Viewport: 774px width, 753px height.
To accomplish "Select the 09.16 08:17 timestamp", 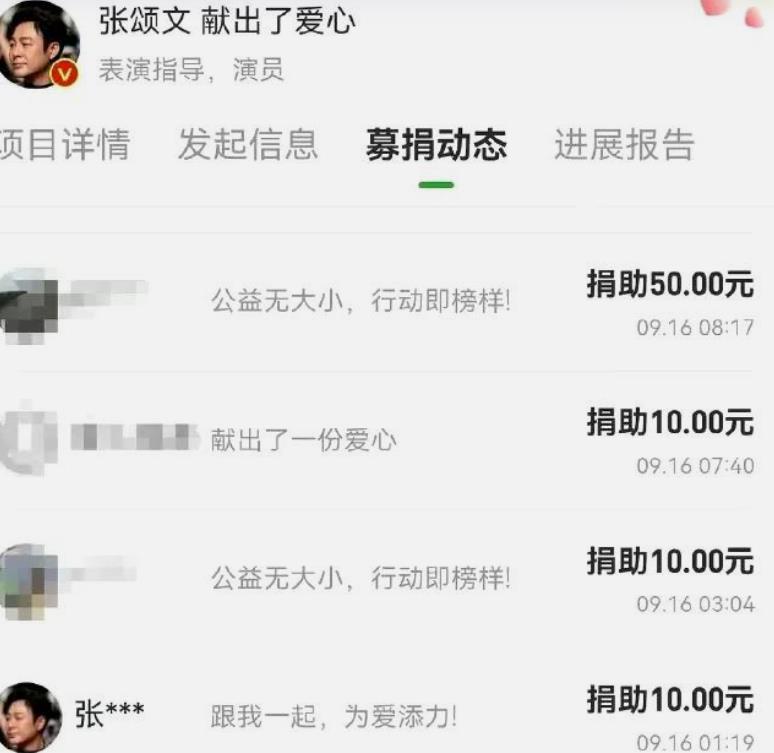I will click(695, 327).
